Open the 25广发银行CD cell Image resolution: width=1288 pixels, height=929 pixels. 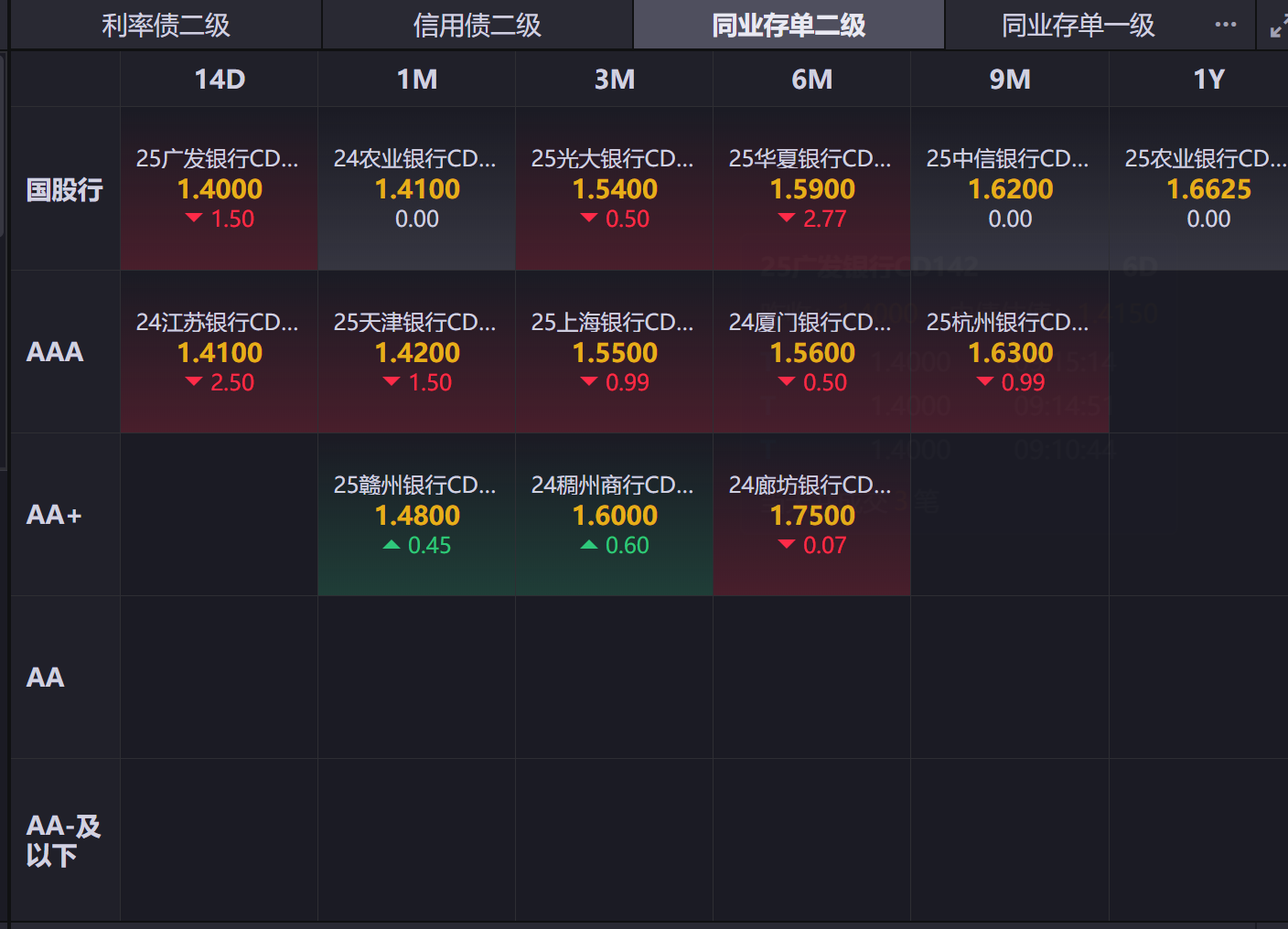(x=220, y=189)
